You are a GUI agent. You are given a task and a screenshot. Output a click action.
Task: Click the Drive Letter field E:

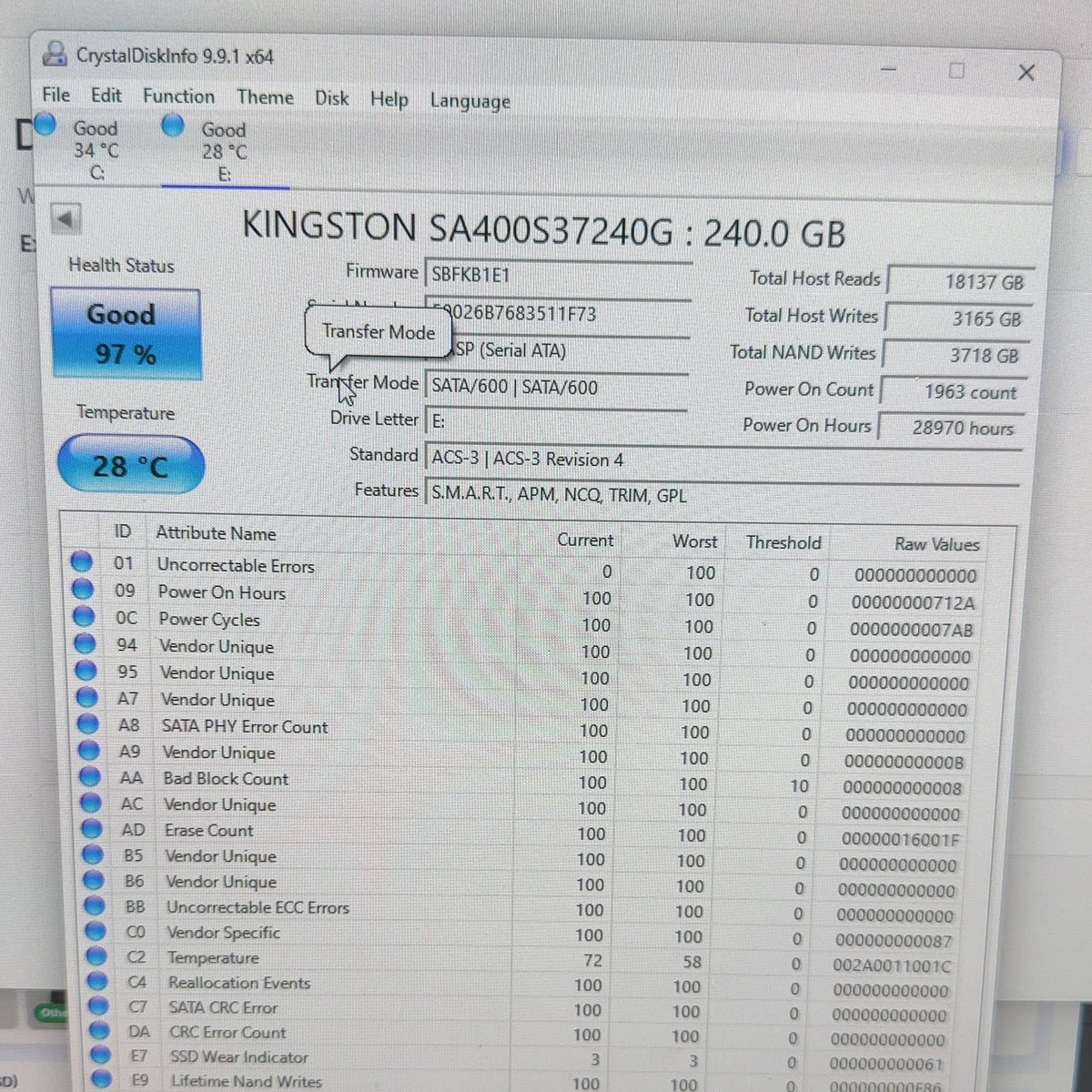pos(556,421)
